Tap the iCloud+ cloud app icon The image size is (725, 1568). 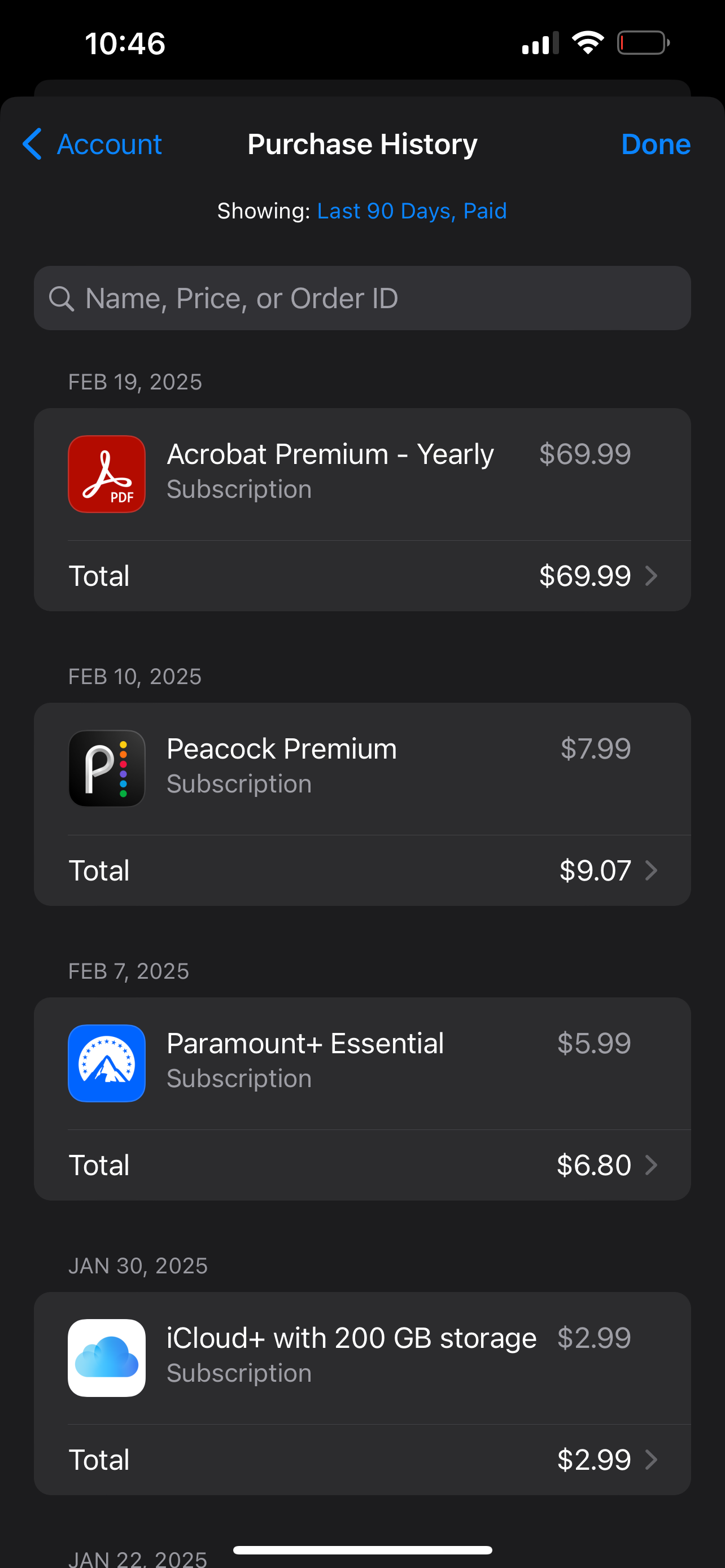click(107, 1358)
